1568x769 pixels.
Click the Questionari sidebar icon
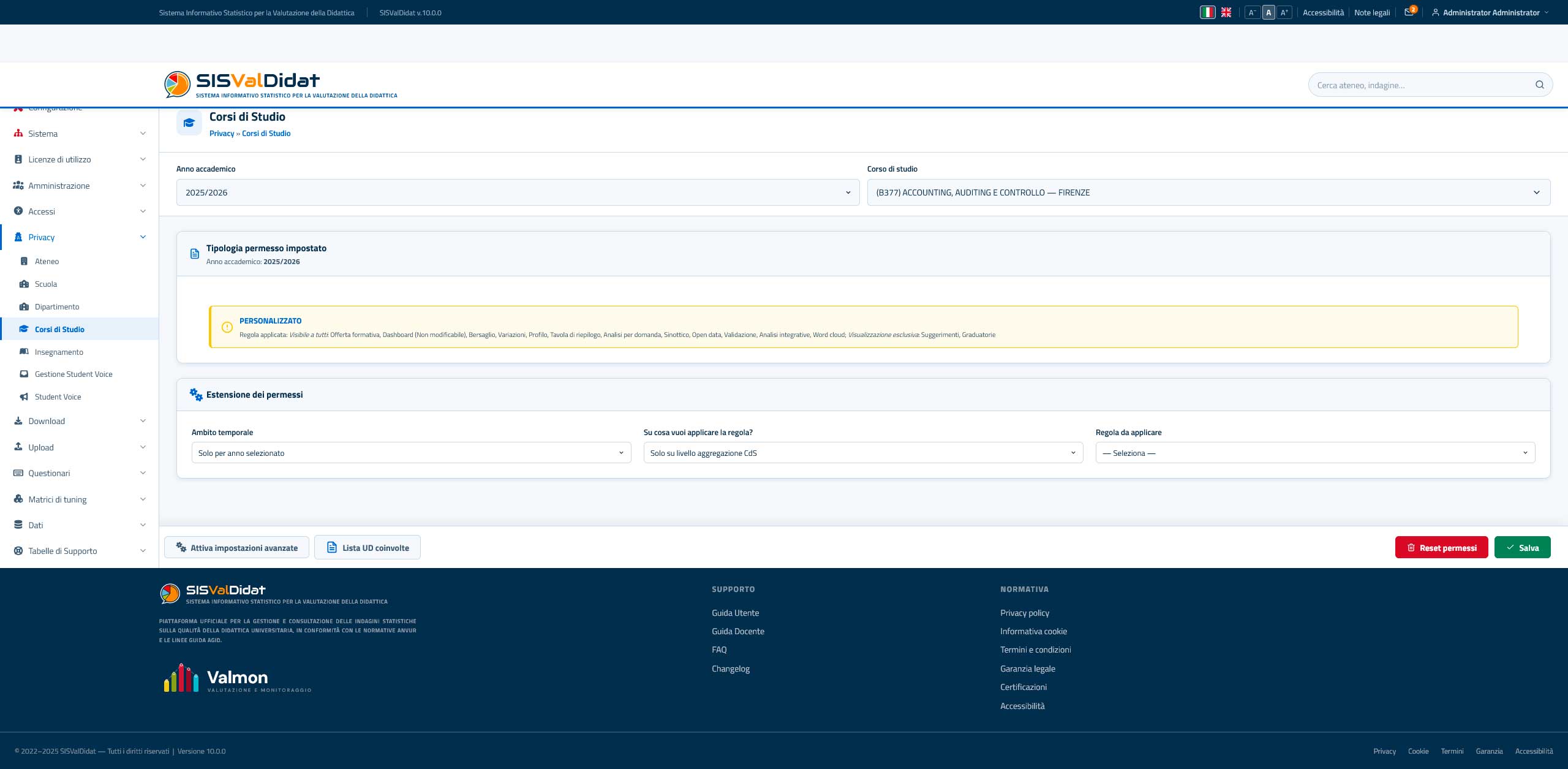pyautogui.click(x=18, y=473)
